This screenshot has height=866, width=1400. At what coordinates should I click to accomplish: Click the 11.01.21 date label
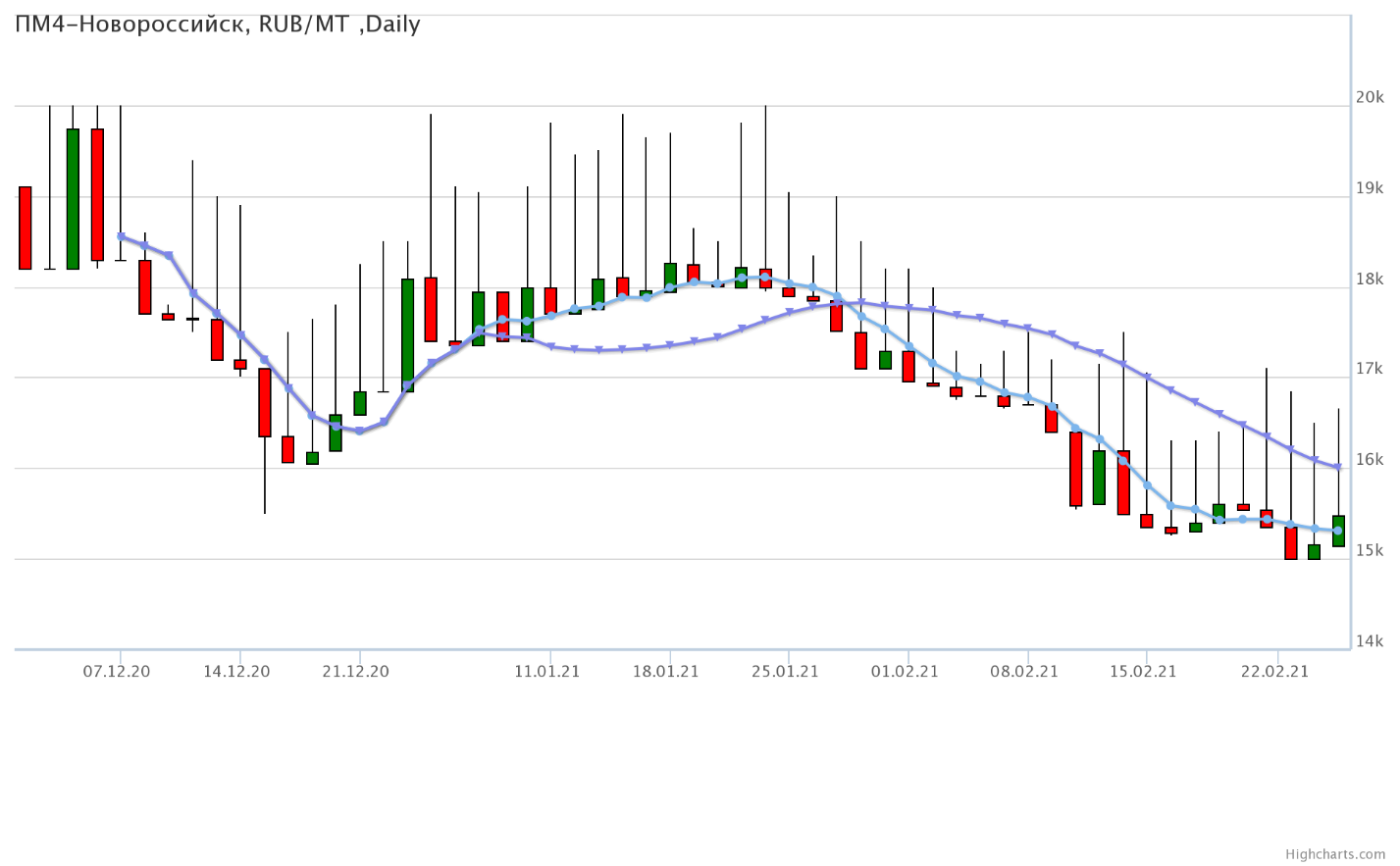[x=547, y=672]
